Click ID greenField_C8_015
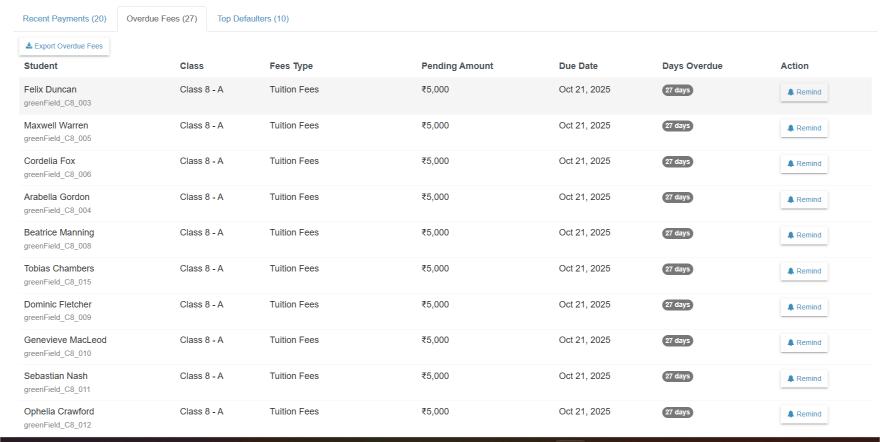 [x=57, y=282]
